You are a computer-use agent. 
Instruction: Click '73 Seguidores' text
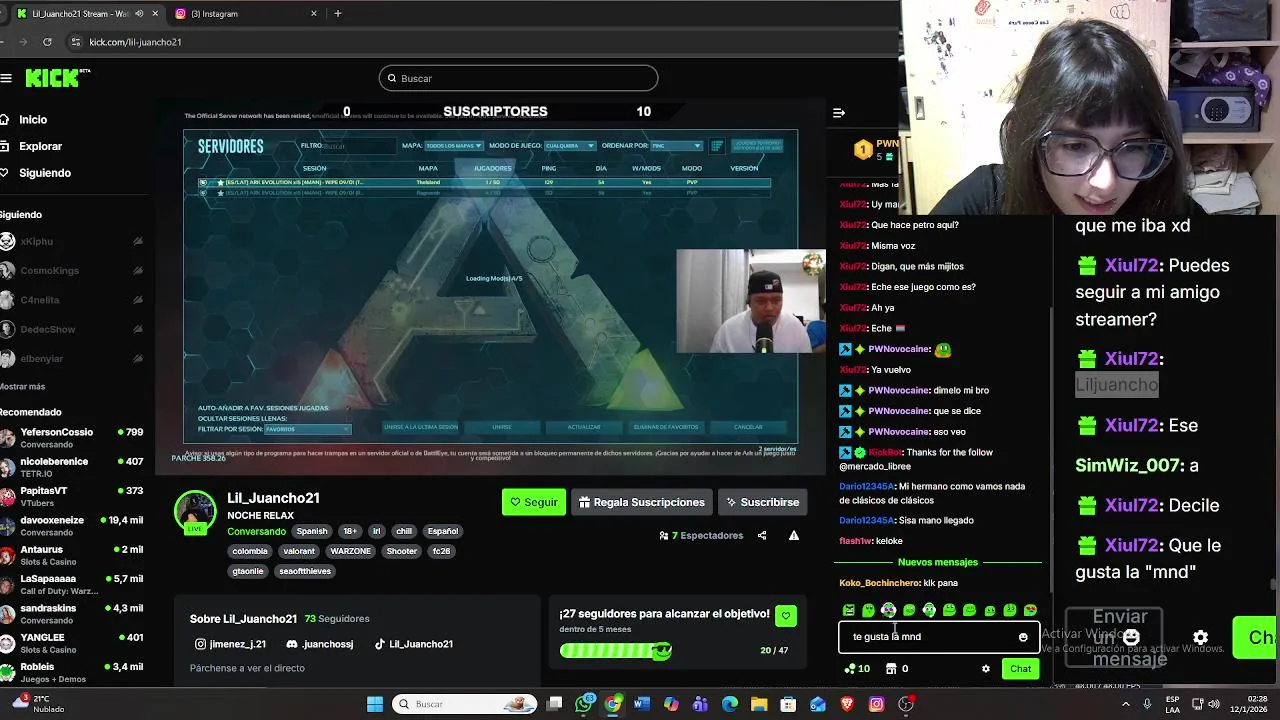[337, 619]
